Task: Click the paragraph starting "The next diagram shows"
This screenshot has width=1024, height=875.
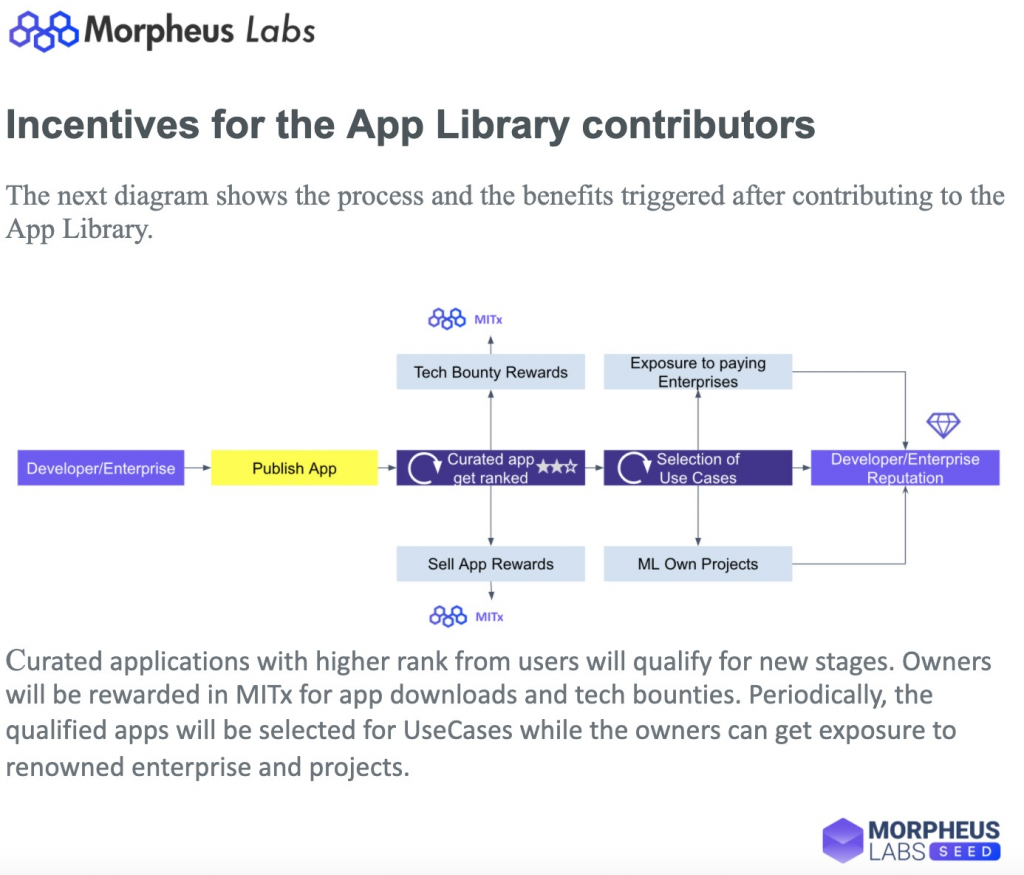Action: pyautogui.click(x=505, y=212)
